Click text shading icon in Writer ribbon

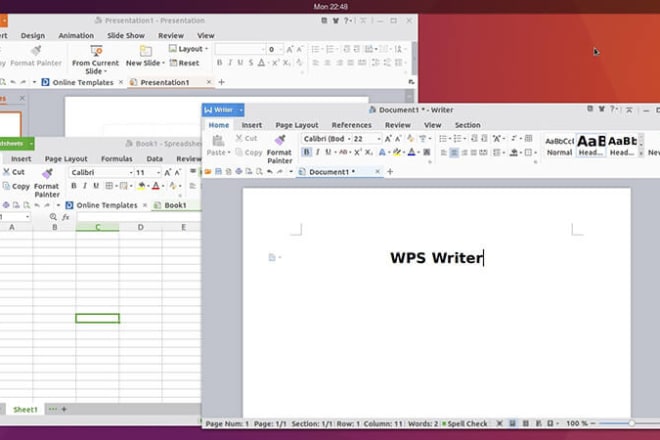(426, 152)
